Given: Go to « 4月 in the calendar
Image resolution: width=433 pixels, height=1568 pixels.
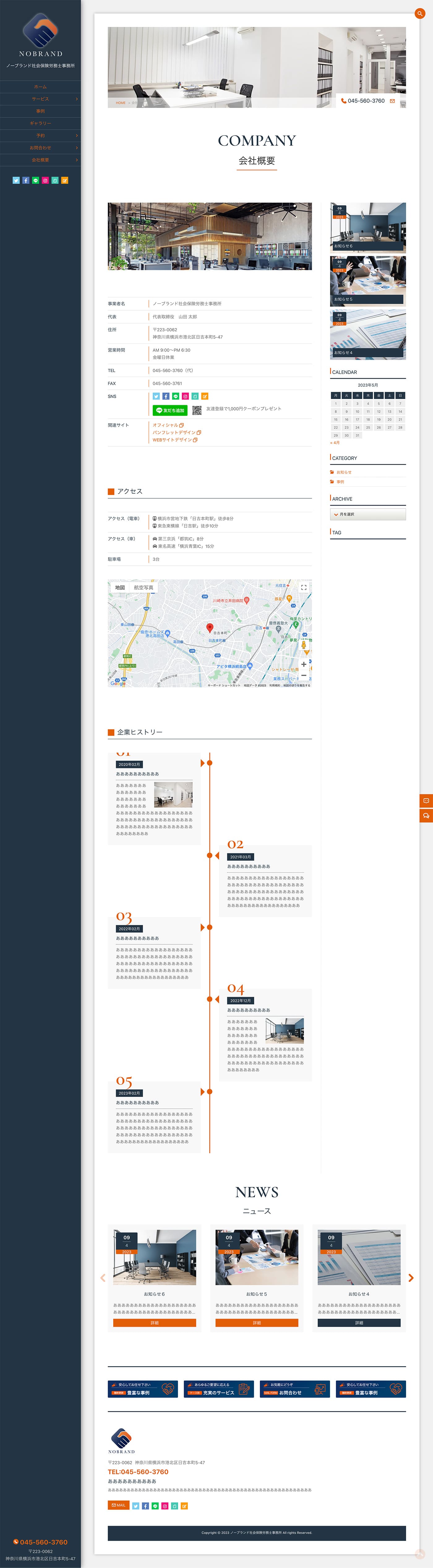Looking at the screenshot, I should point(335,443).
